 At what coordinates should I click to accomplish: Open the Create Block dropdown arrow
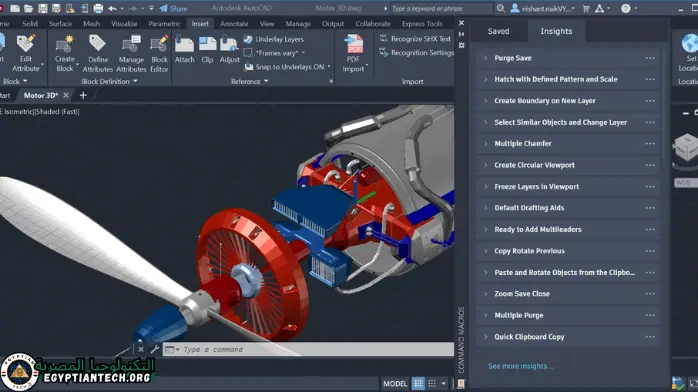point(77,65)
